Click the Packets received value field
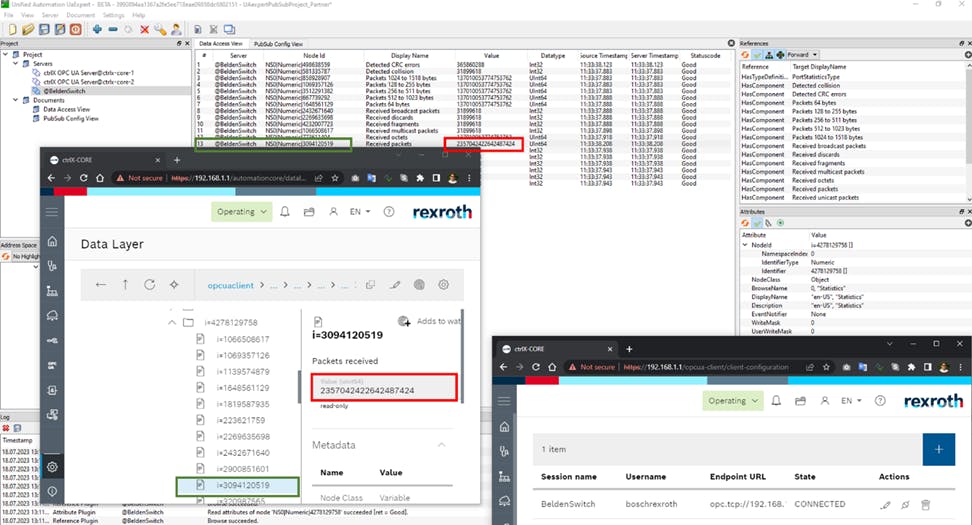 pos(384,387)
